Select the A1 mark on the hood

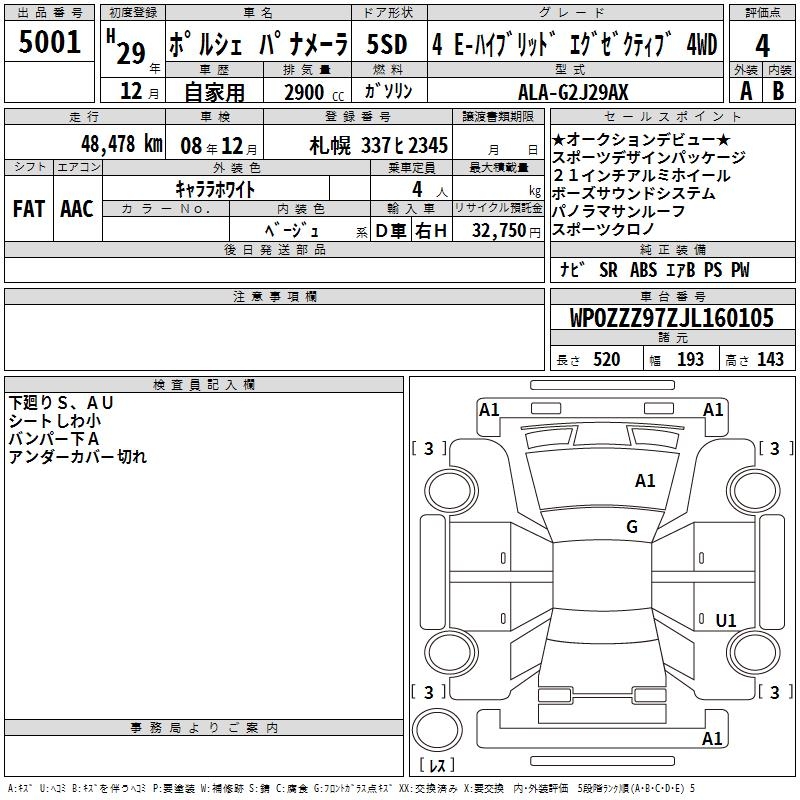[645, 481]
